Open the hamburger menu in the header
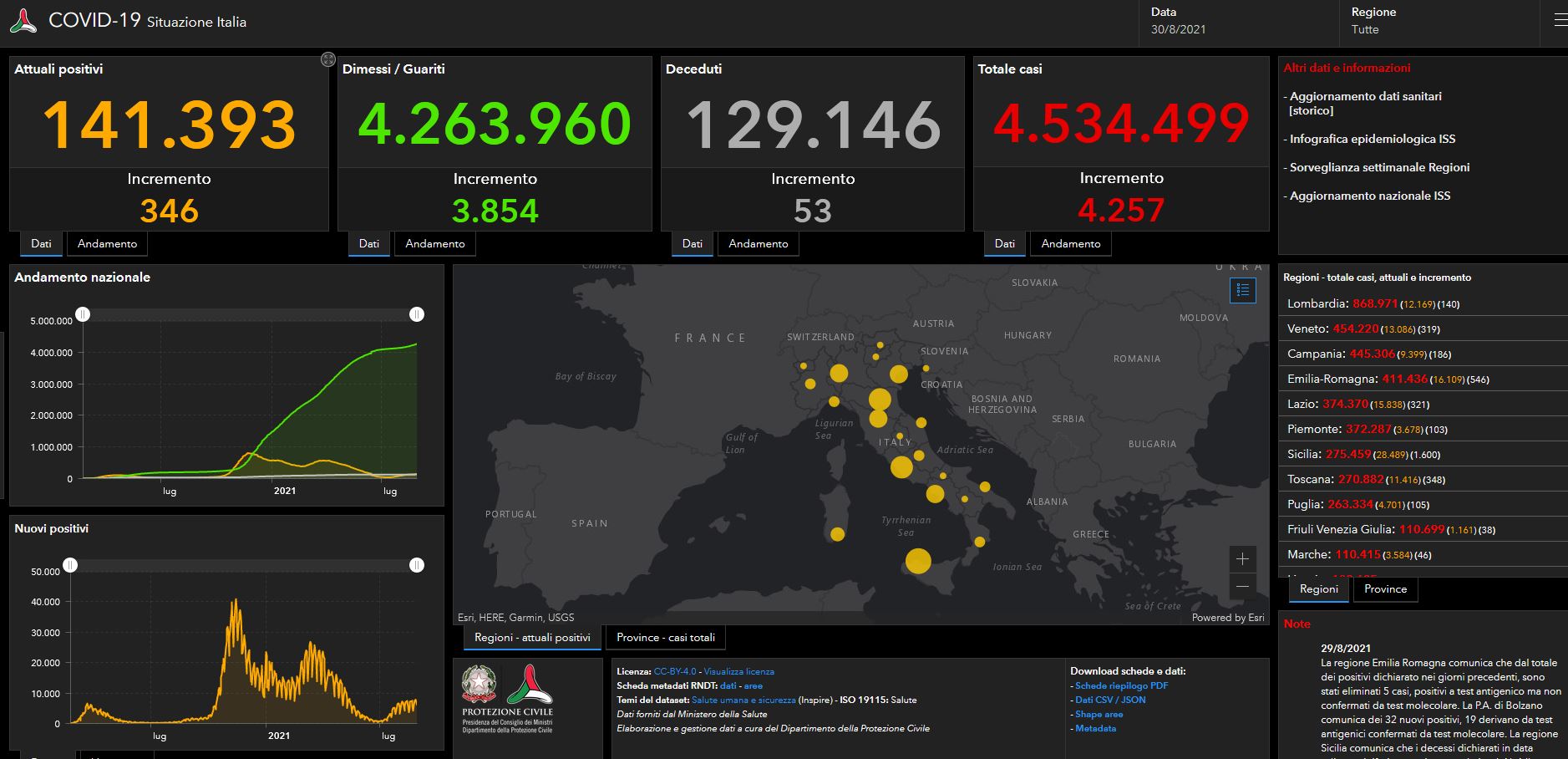The image size is (1568, 759). [1560, 21]
